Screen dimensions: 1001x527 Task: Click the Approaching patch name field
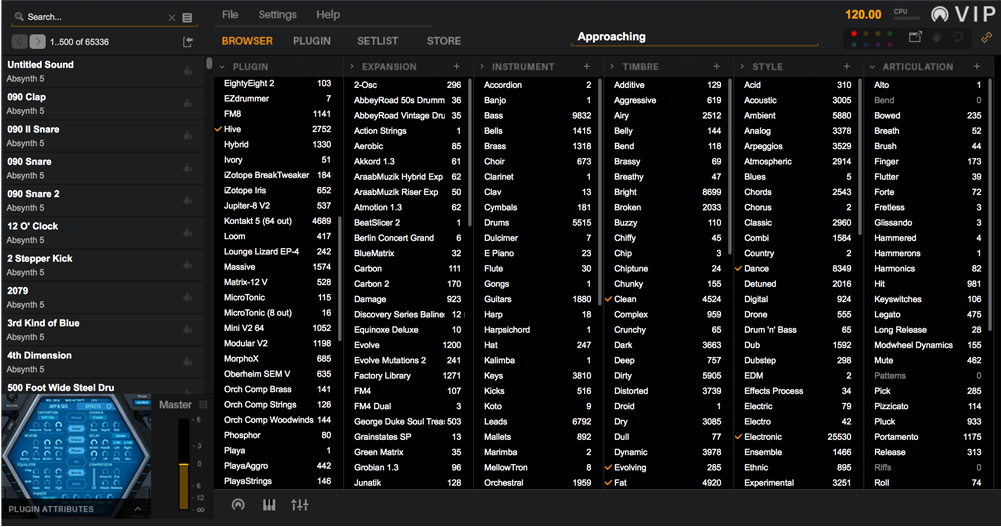pos(694,37)
